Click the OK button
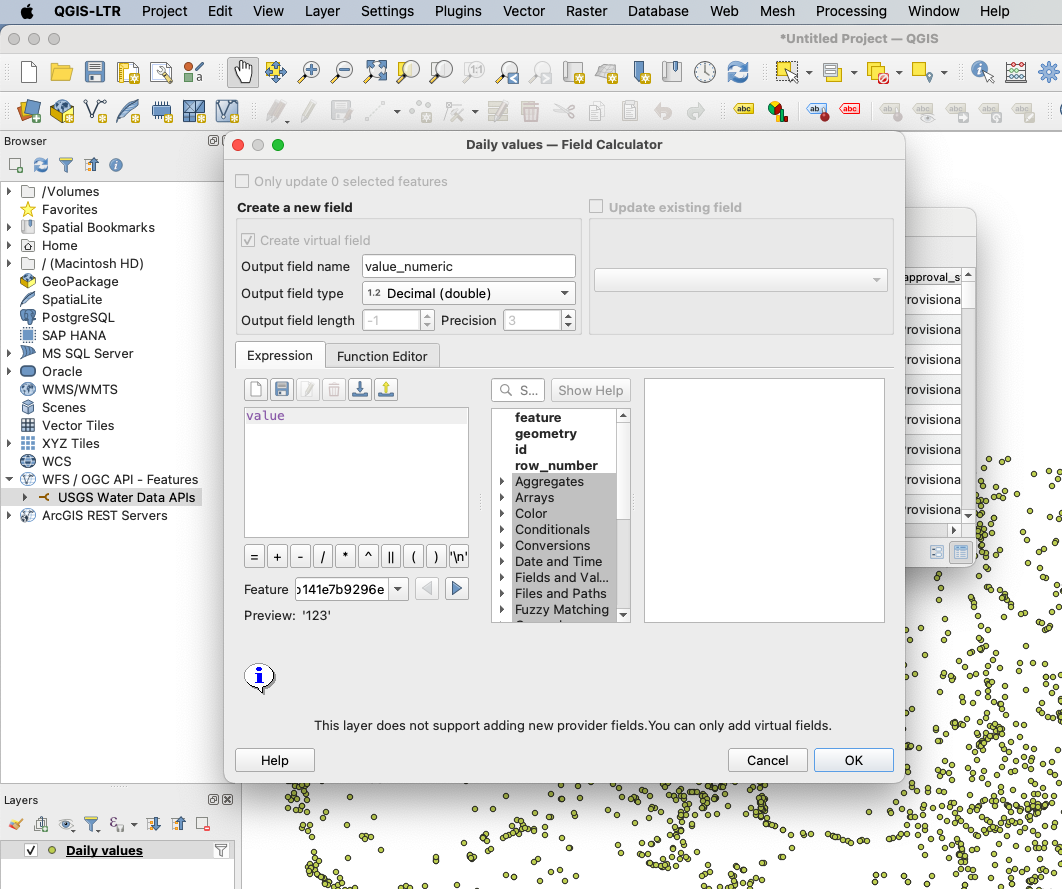 tap(853, 760)
